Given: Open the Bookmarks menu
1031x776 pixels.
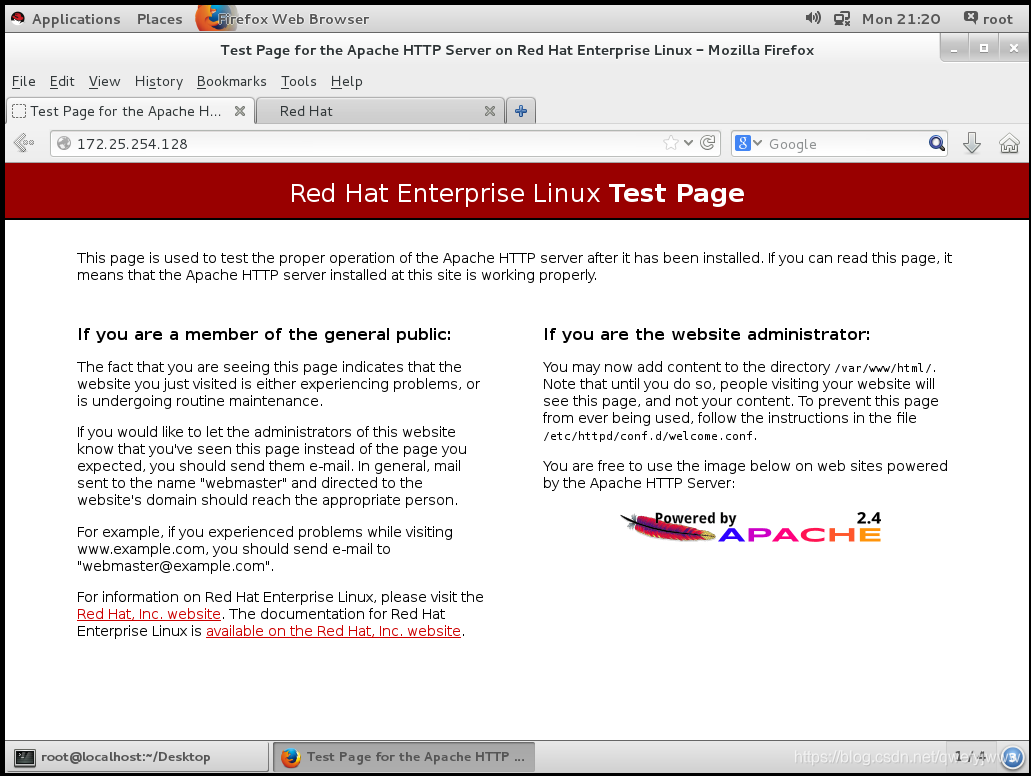Looking at the screenshot, I should [x=231, y=82].
